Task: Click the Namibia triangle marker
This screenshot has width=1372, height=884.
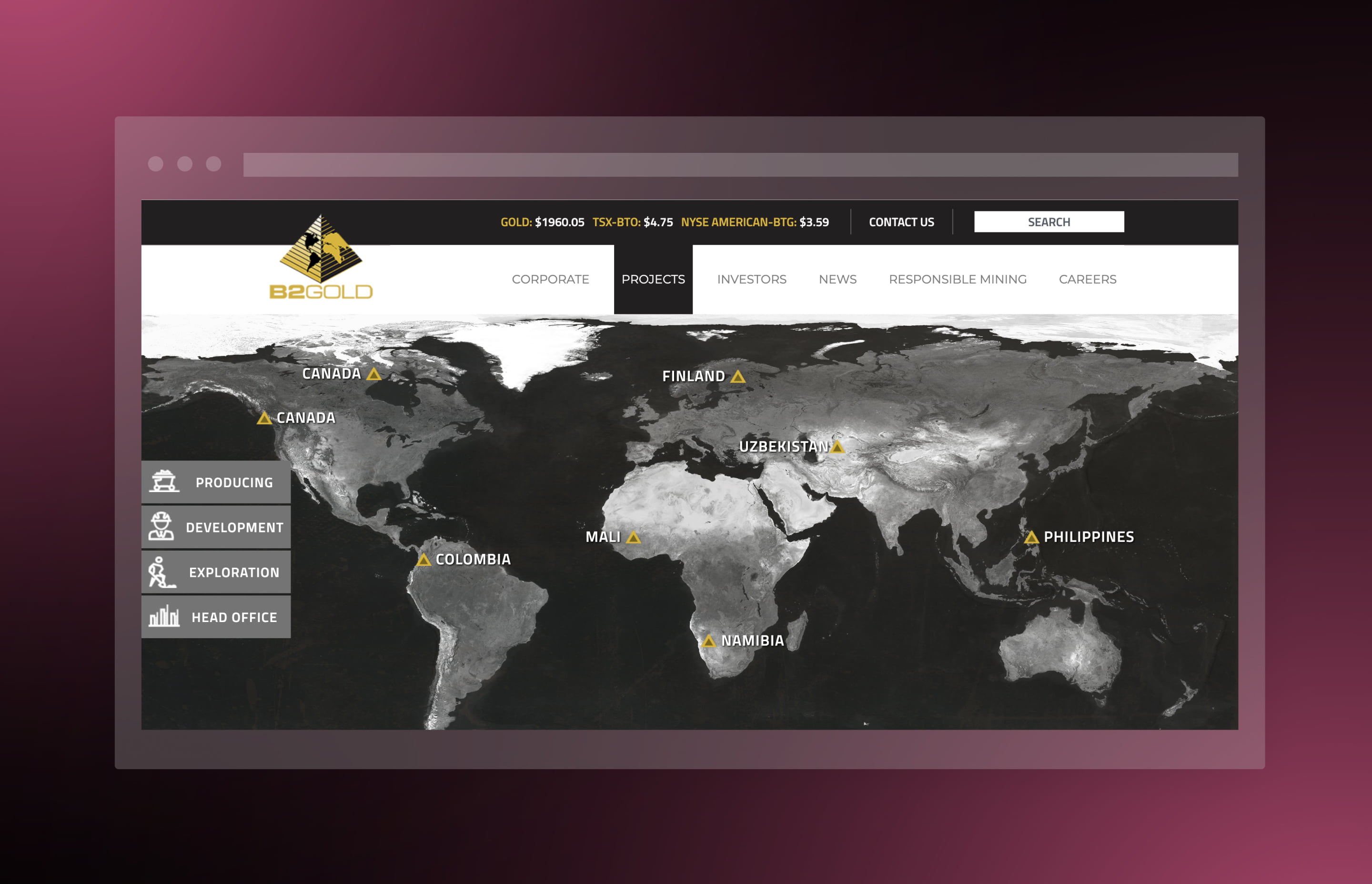Action: (x=709, y=641)
